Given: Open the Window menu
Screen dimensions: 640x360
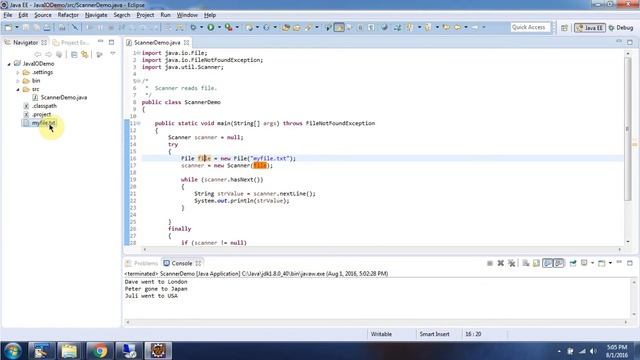Looking at the screenshot, I should click(187, 15).
